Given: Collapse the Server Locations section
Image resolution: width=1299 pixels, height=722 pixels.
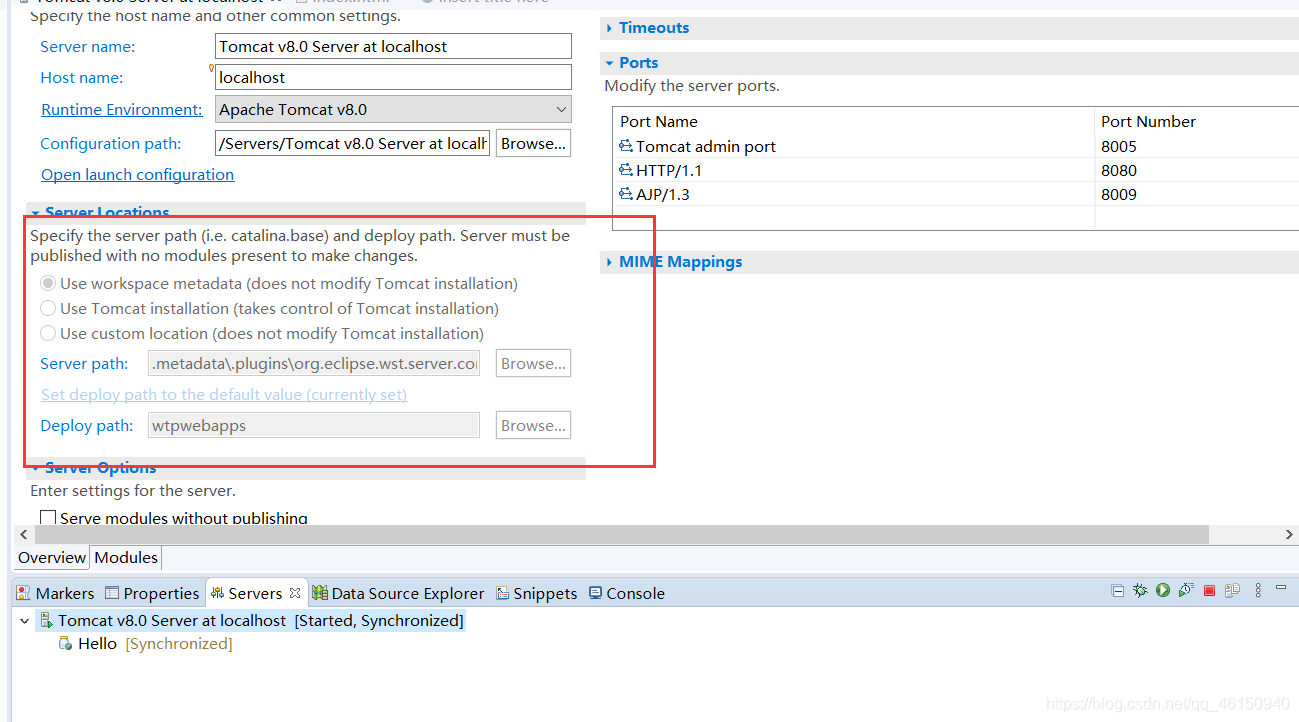Looking at the screenshot, I should pyautogui.click(x=35, y=213).
